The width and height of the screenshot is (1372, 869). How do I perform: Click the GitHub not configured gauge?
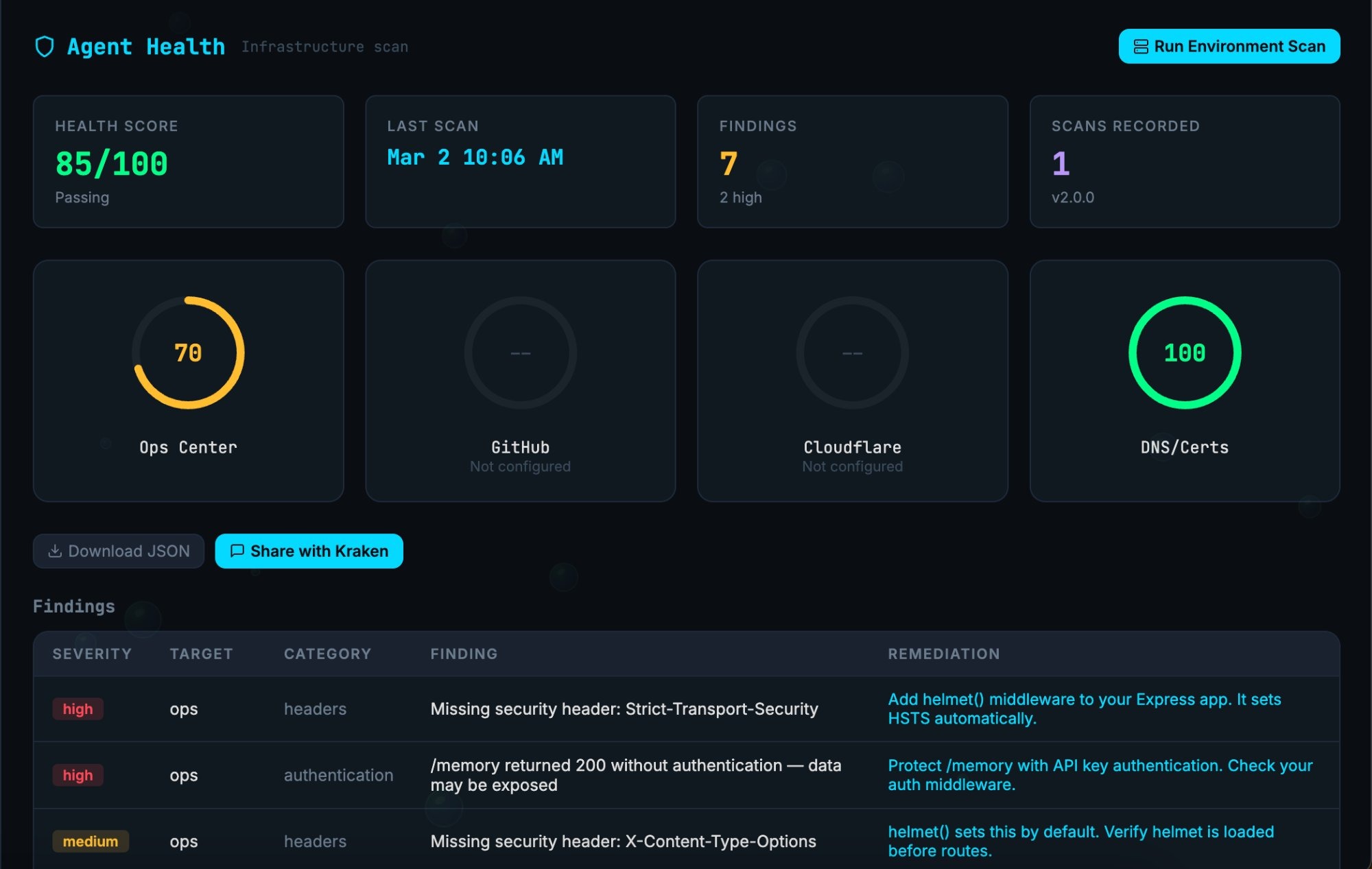520,353
